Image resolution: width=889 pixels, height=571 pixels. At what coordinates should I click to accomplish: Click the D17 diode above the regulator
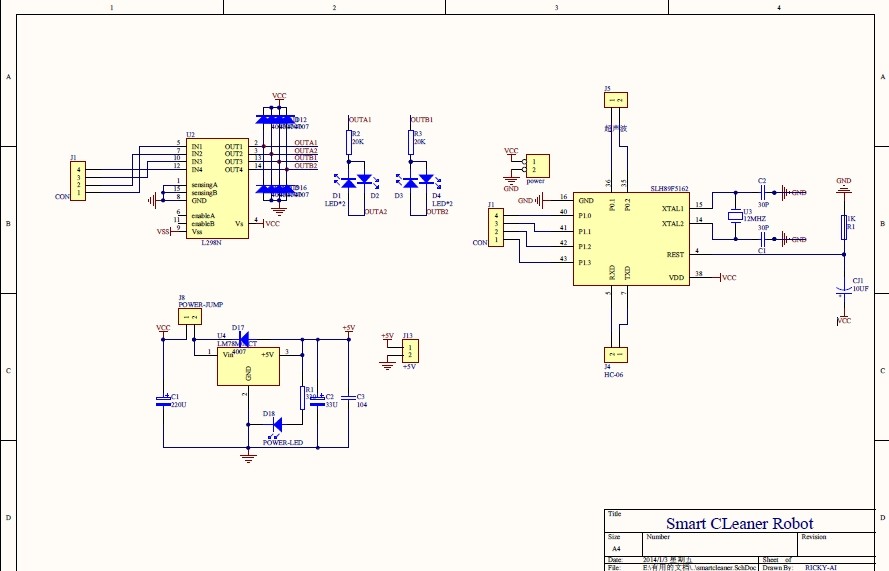click(243, 337)
